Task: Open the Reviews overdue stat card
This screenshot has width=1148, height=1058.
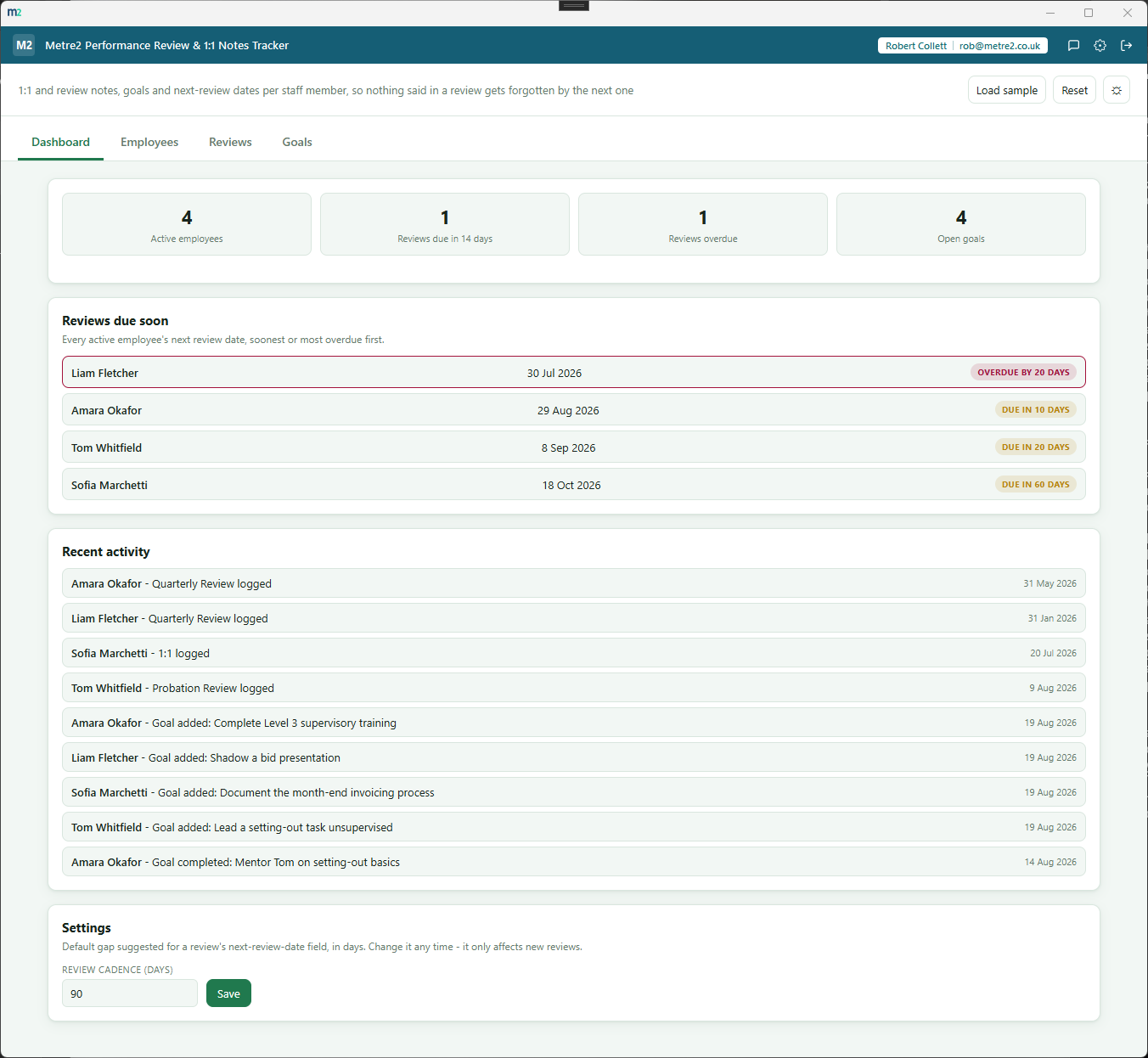Action: click(703, 224)
